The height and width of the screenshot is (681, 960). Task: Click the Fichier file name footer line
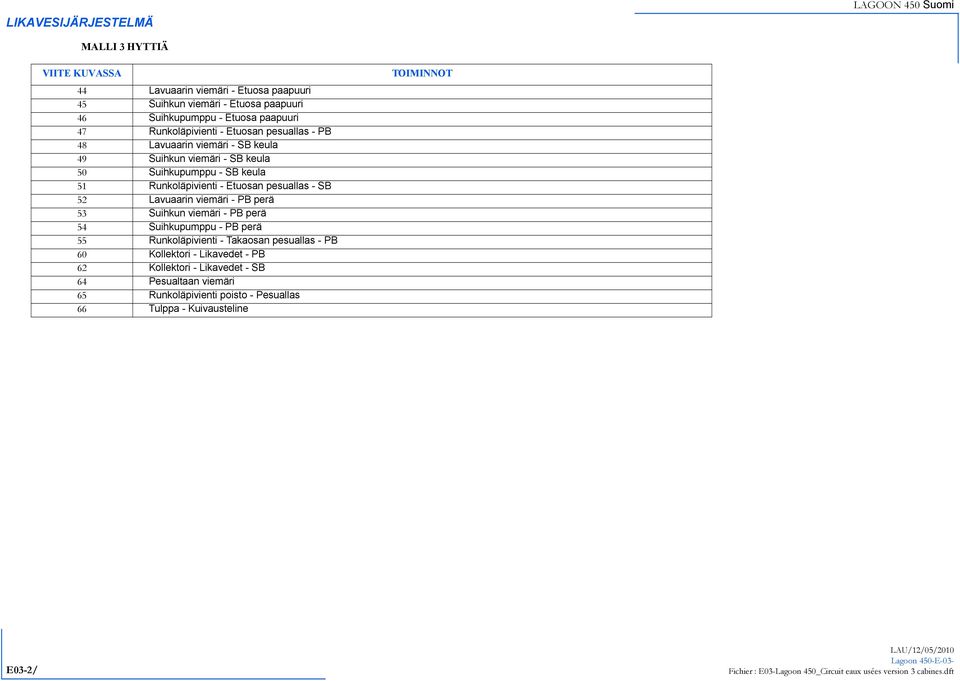(x=841, y=672)
